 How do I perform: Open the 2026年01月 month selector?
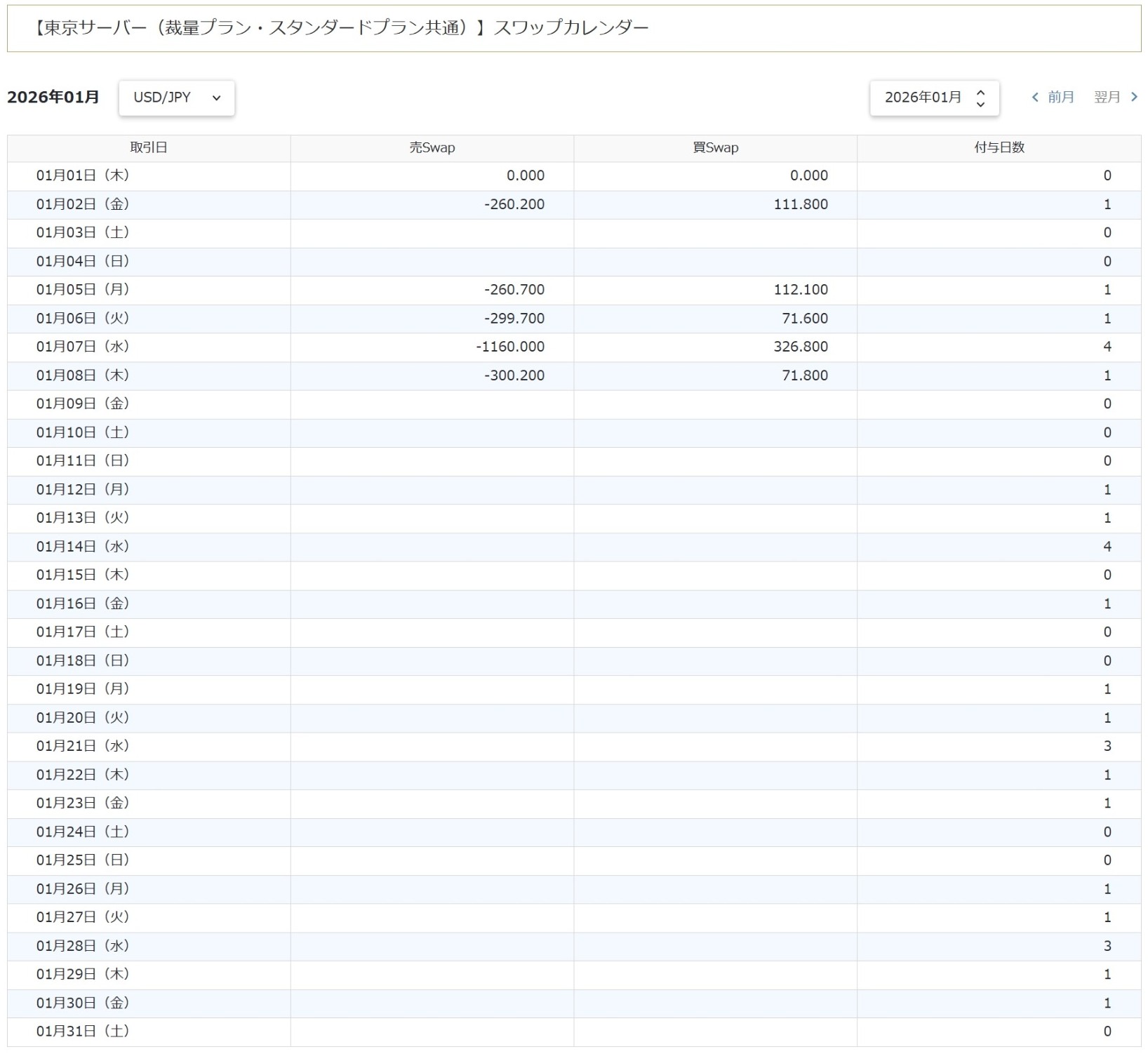pos(935,98)
